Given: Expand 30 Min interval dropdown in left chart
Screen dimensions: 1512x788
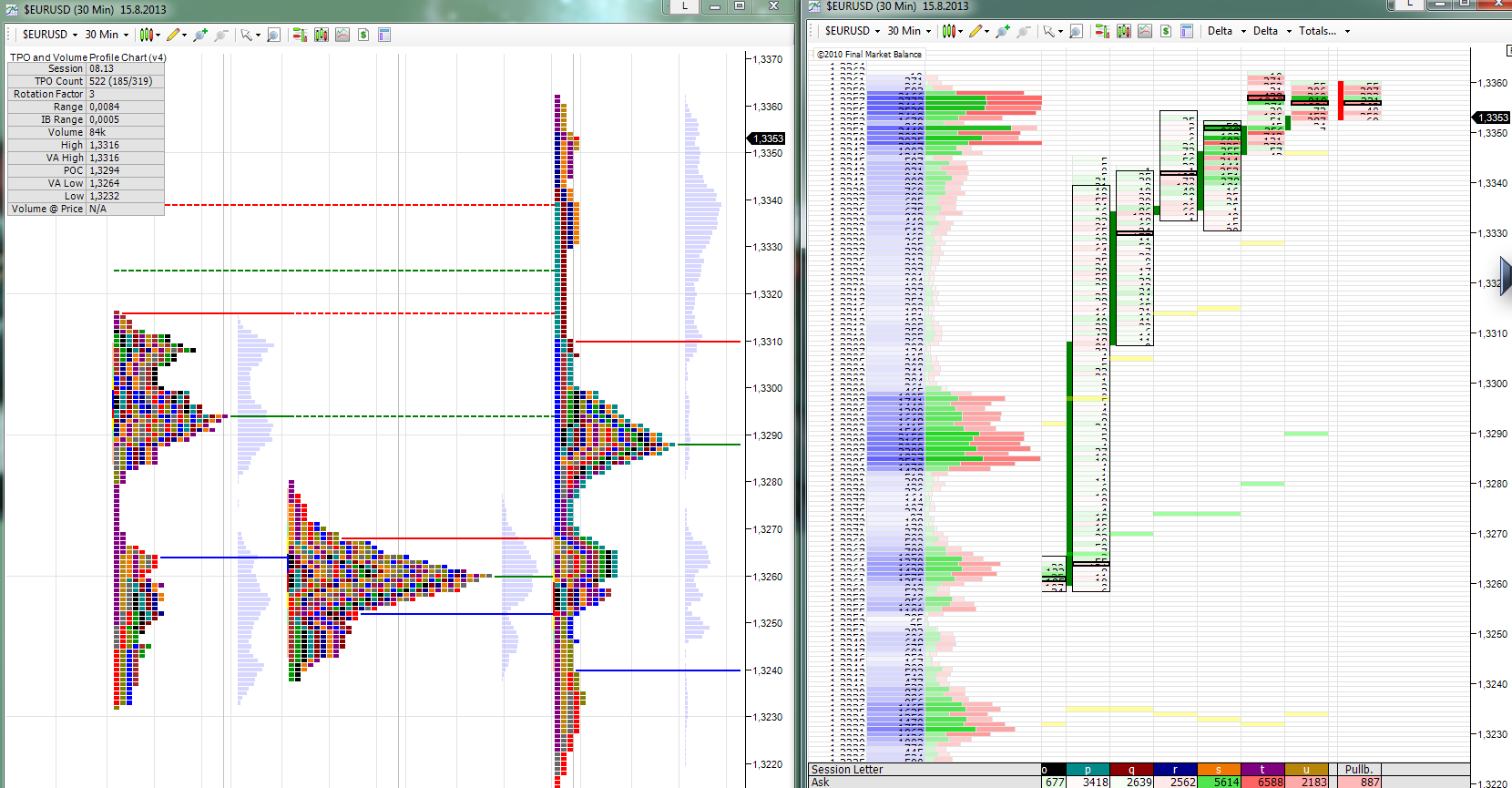Looking at the screenshot, I should click(107, 35).
